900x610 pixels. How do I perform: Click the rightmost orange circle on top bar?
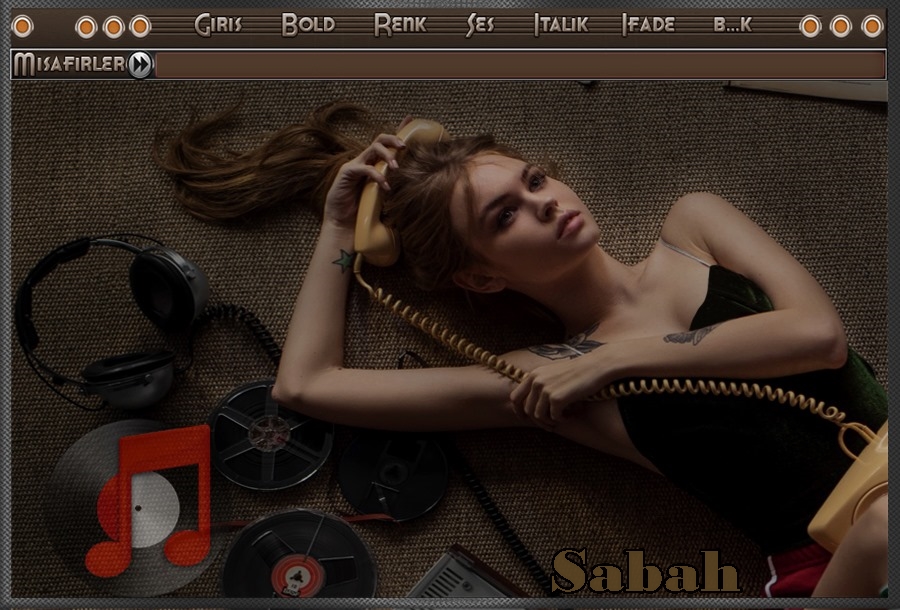click(x=872, y=26)
